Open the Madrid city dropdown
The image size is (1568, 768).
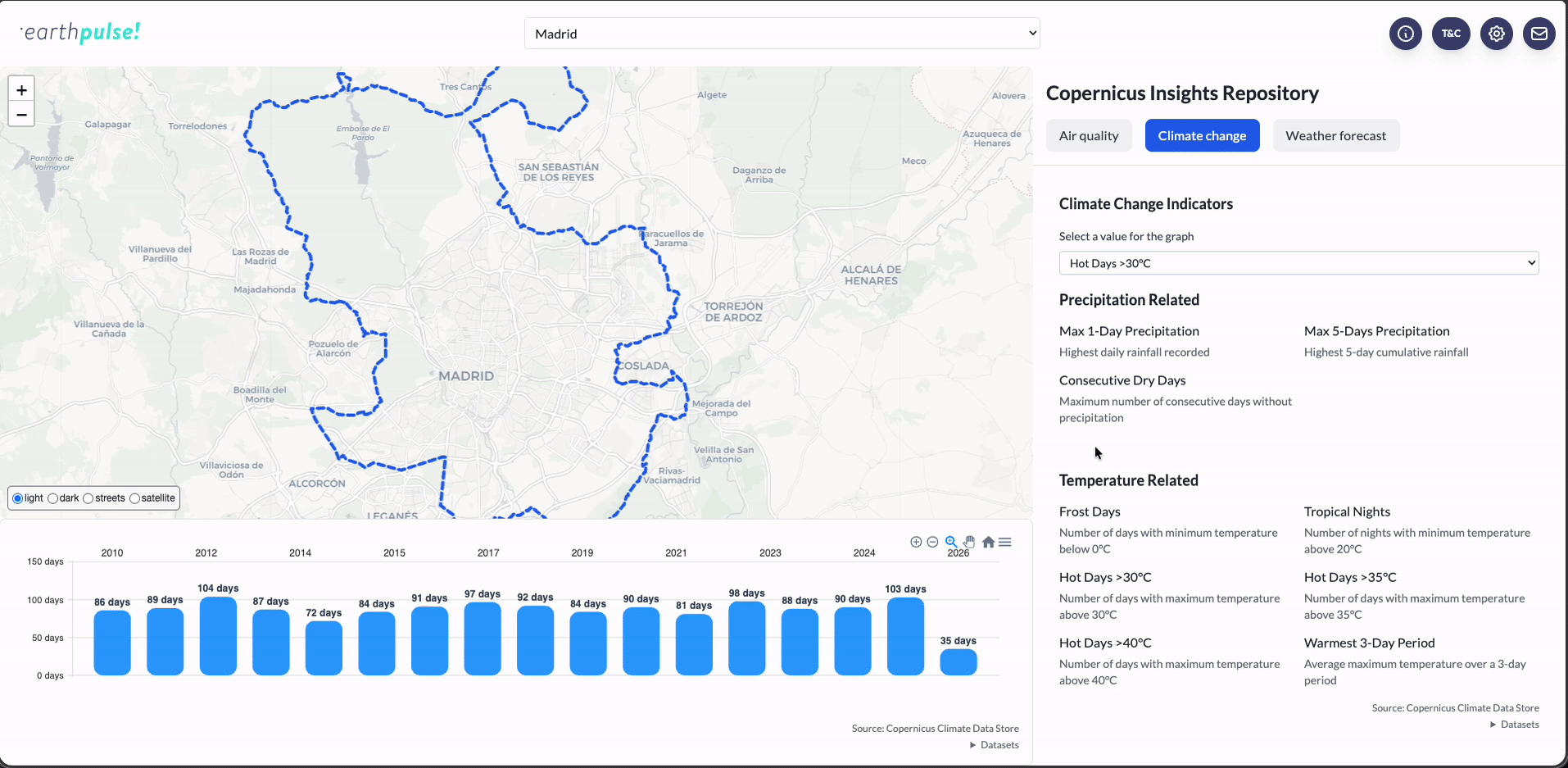[782, 34]
